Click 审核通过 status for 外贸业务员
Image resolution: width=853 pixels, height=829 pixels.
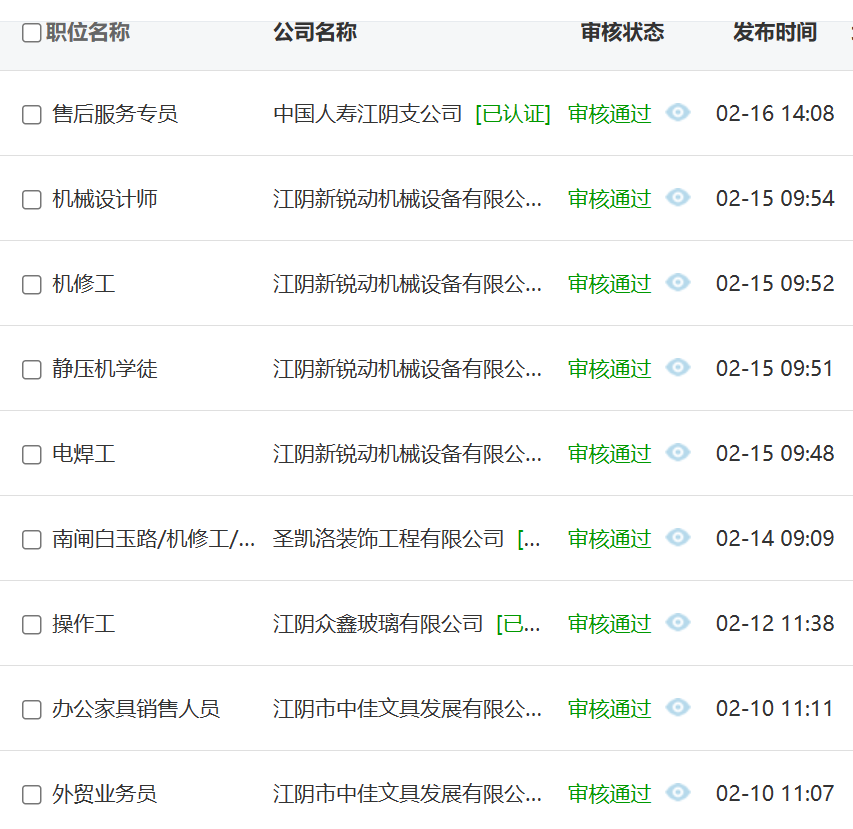tap(610, 794)
